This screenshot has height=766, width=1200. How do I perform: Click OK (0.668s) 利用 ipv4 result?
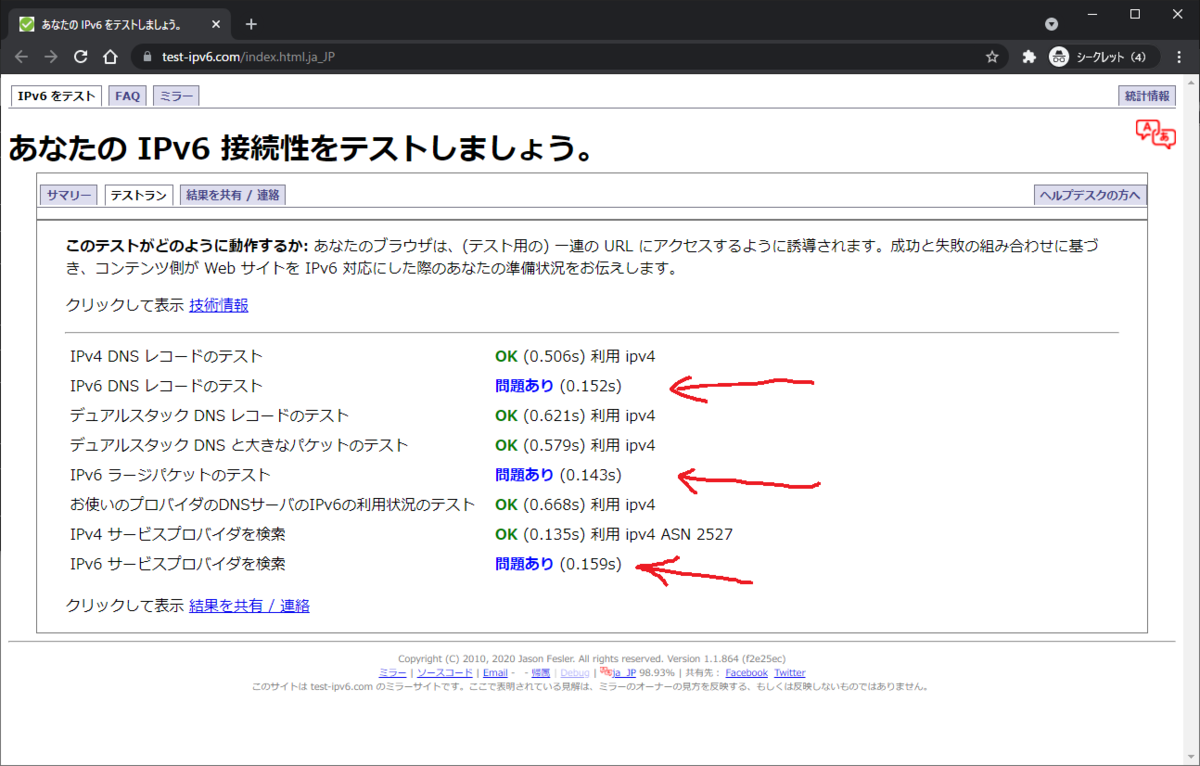point(575,504)
